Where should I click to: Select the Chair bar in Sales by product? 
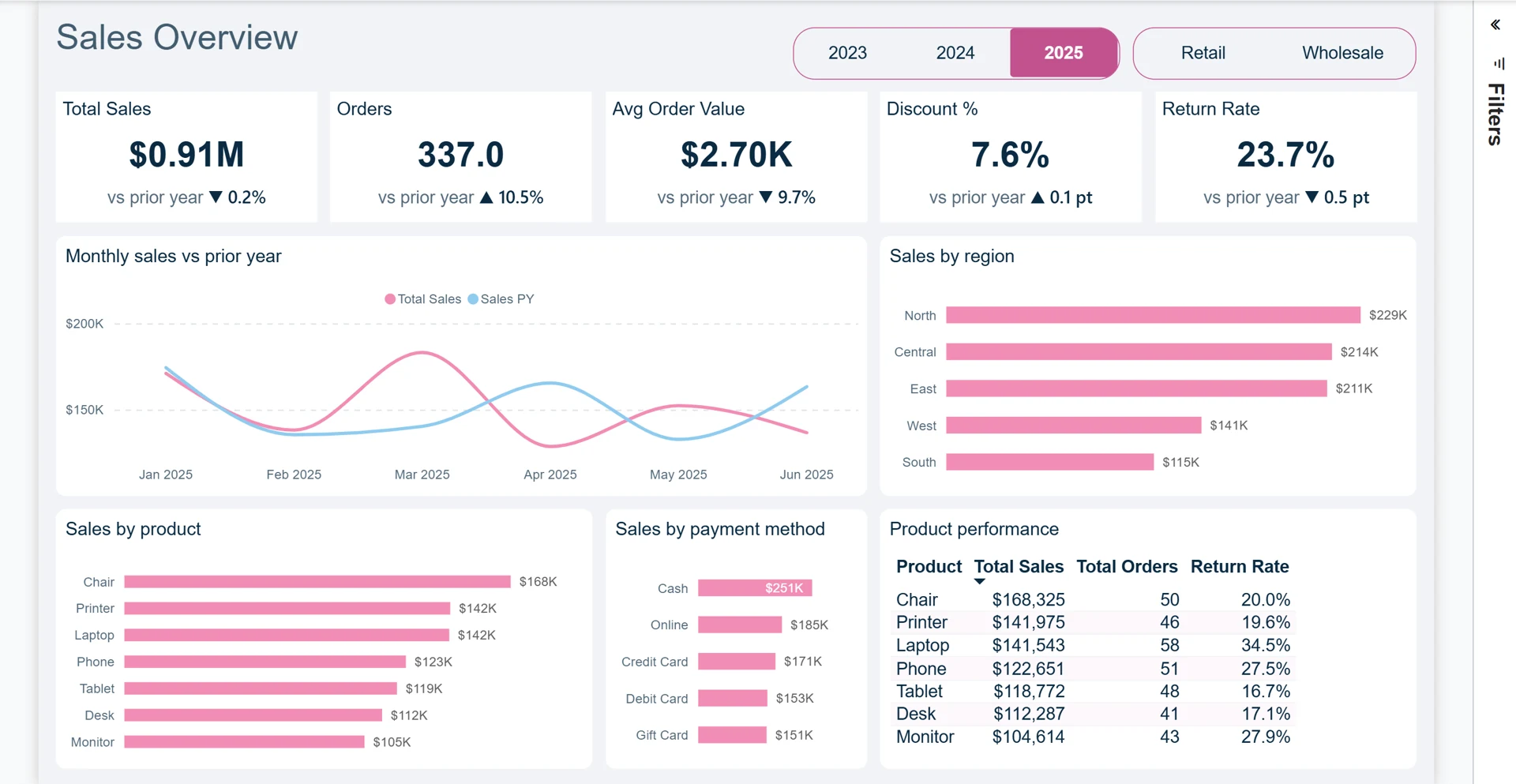[317, 582]
